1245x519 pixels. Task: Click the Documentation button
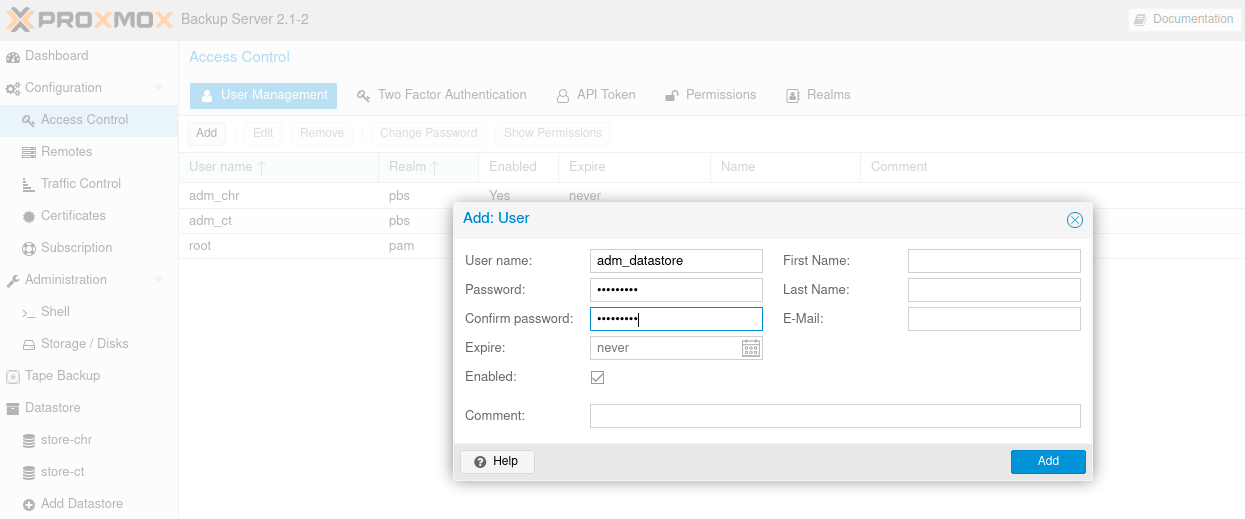(1183, 19)
